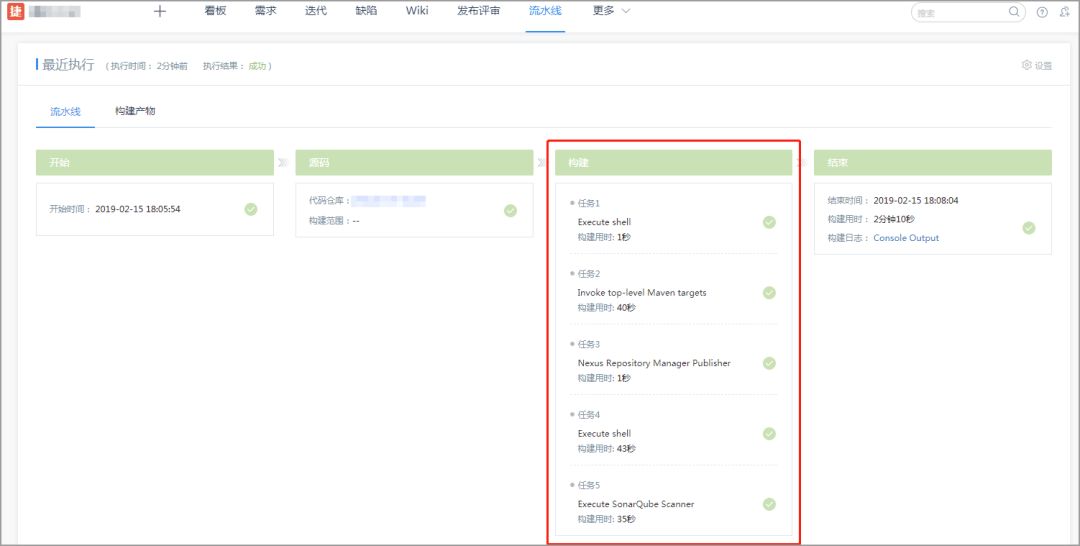Click the 开始 stage header
The image size is (1080, 546).
point(155,163)
